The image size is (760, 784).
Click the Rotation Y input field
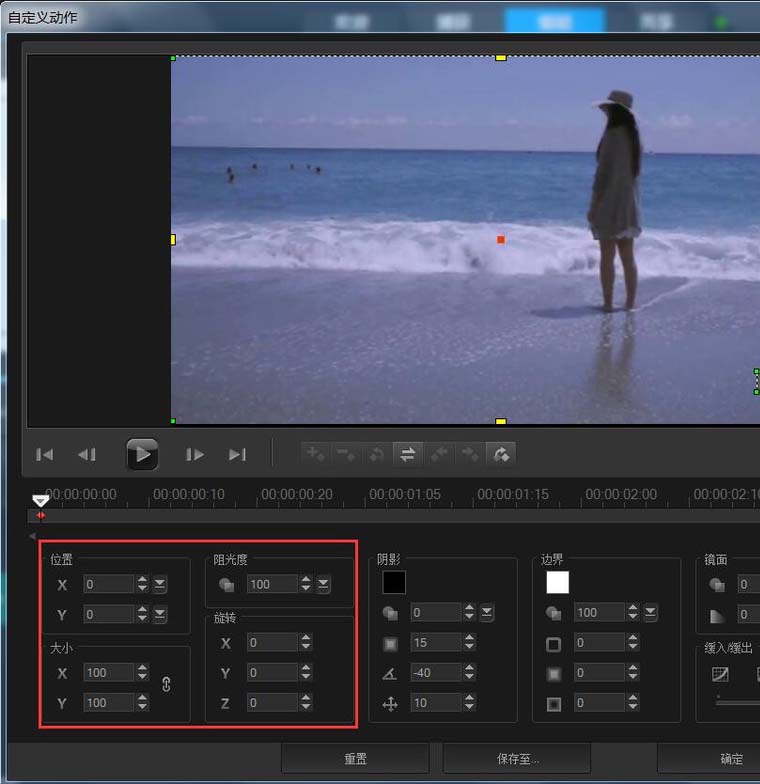click(x=272, y=672)
